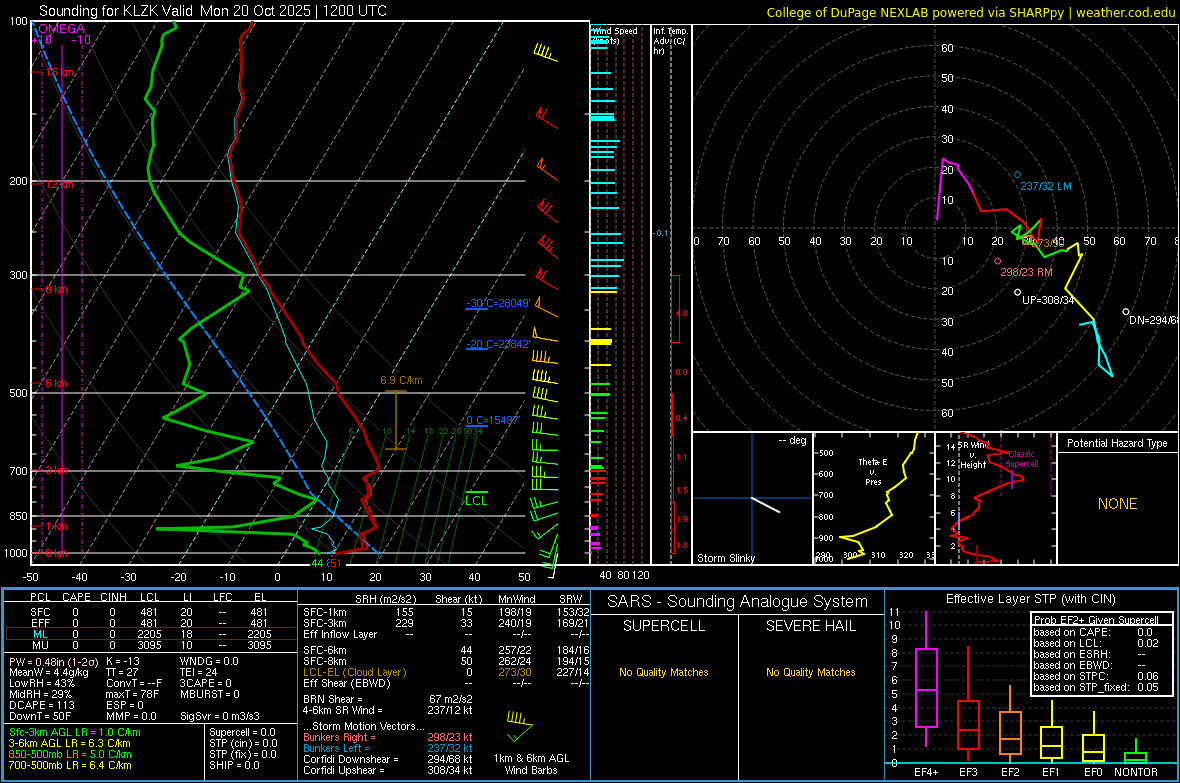Click the "SARS - Sounding Analogue System" title
Screen dimensions: 1180x783
tap(738, 602)
